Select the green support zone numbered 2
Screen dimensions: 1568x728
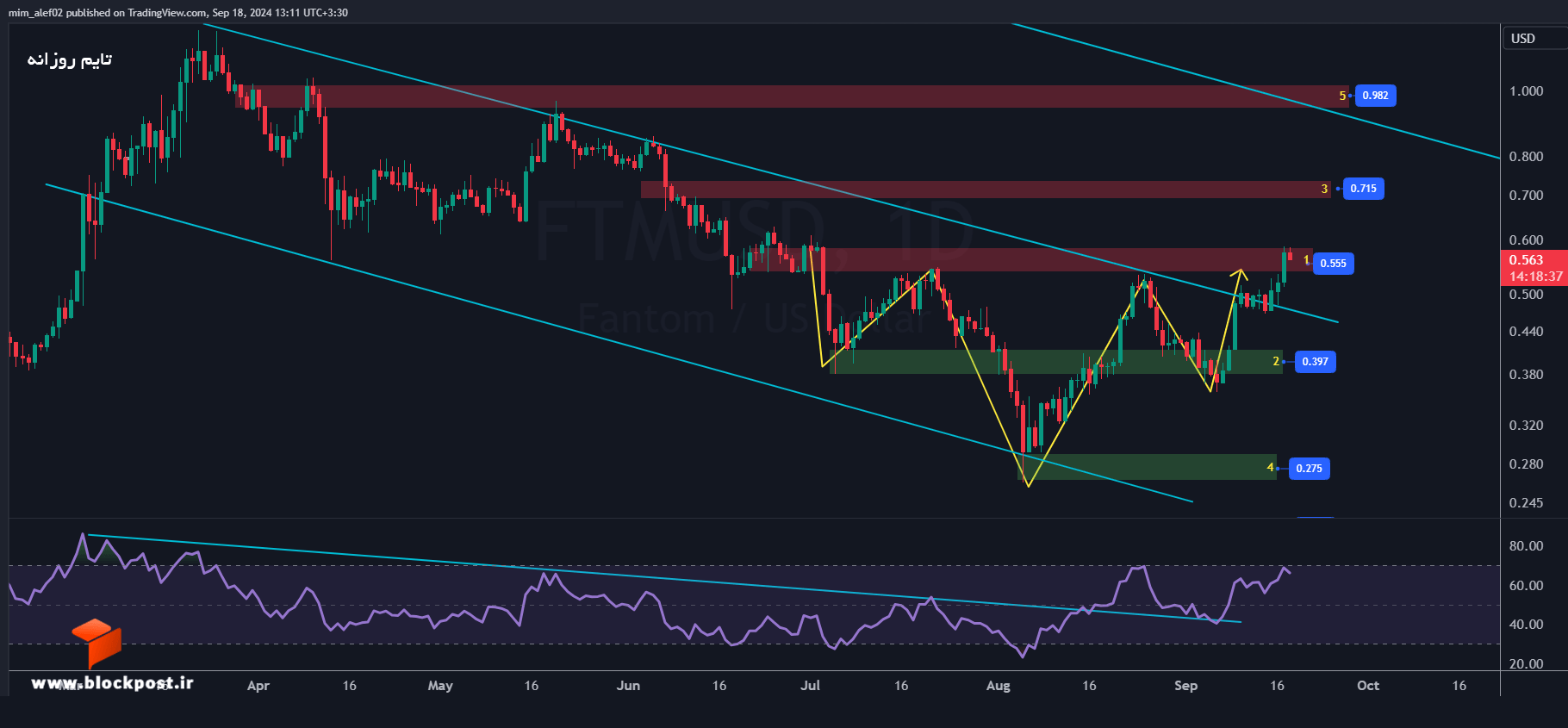1056,362
